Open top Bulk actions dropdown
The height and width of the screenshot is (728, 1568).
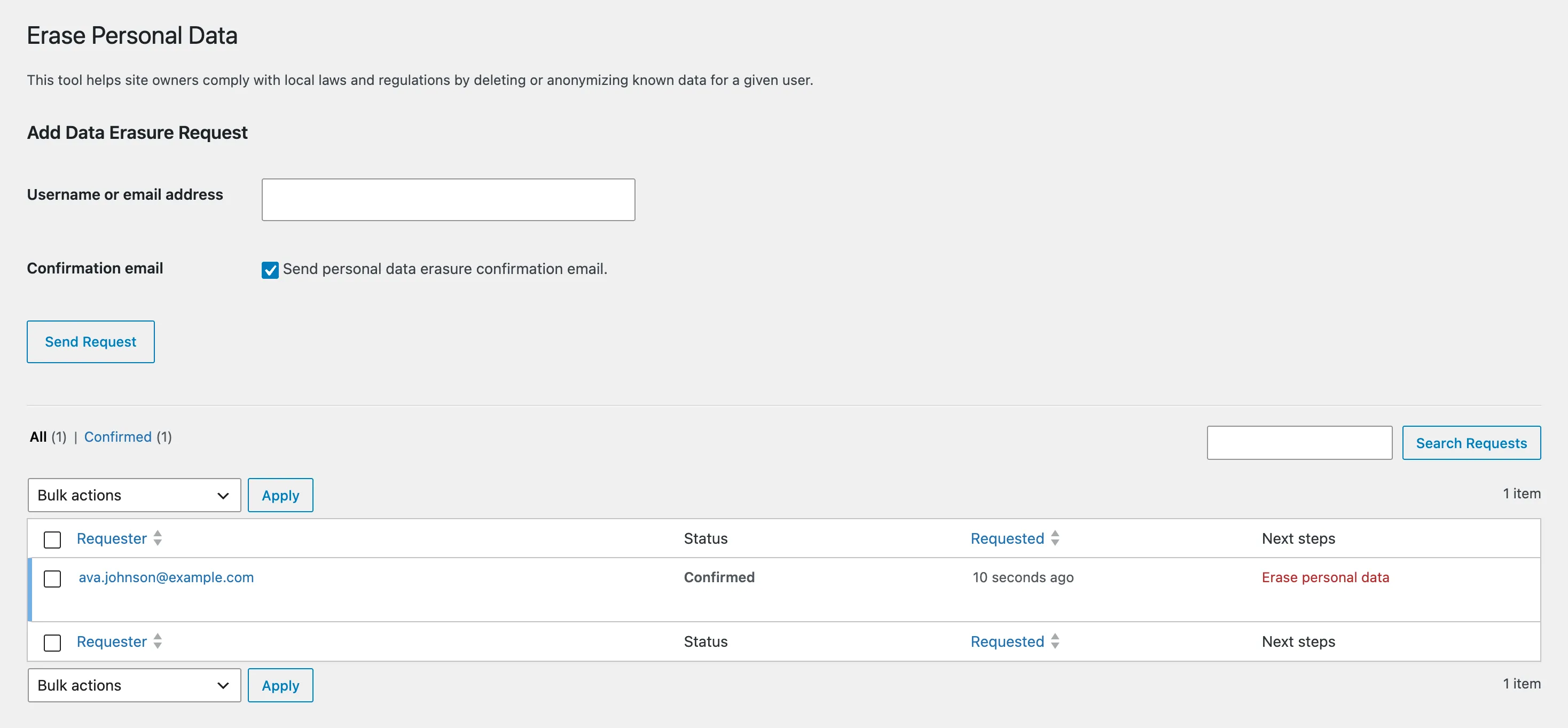(134, 495)
